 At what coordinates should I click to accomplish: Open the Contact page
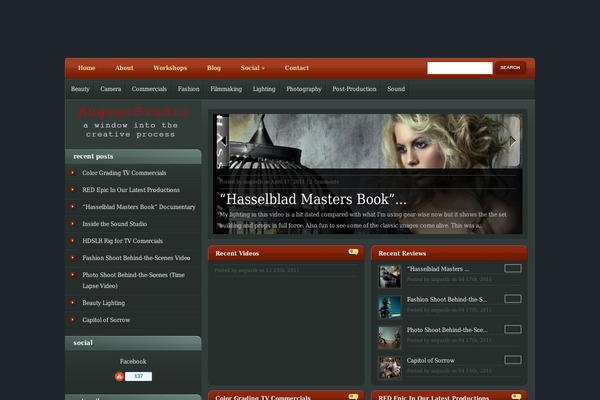pyautogui.click(x=297, y=68)
